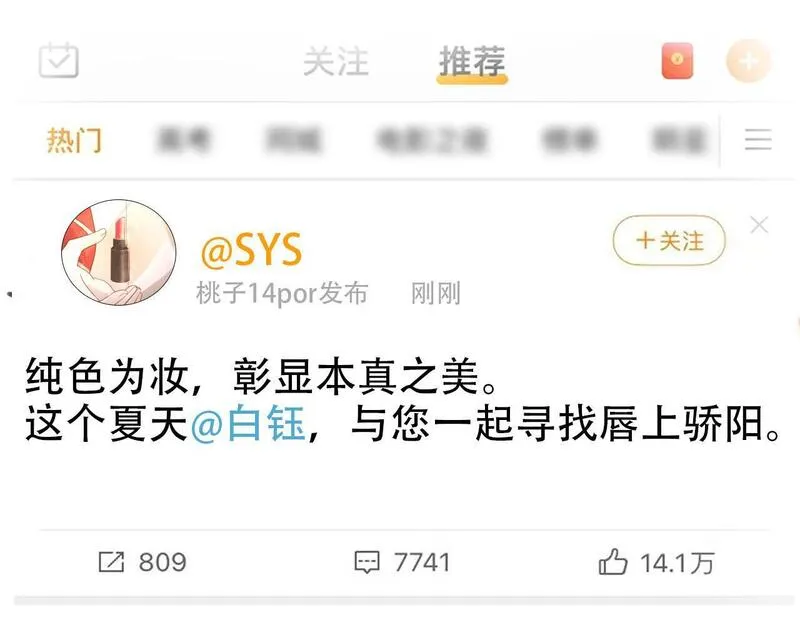Tap the 刚刚 timestamp

pyautogui.click(x=436, y=293)
